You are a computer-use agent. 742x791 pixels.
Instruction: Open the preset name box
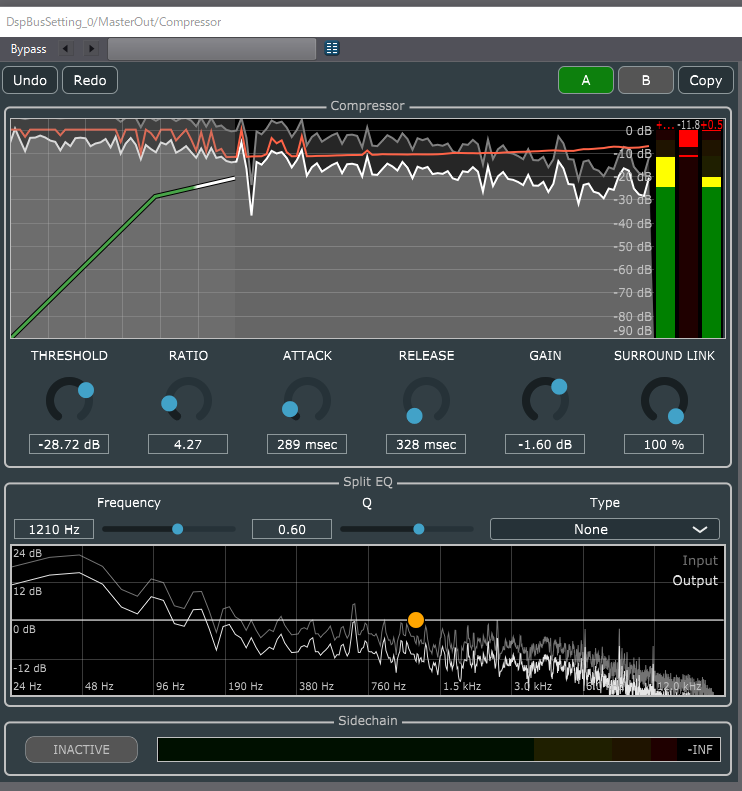(x=212, y=49)
